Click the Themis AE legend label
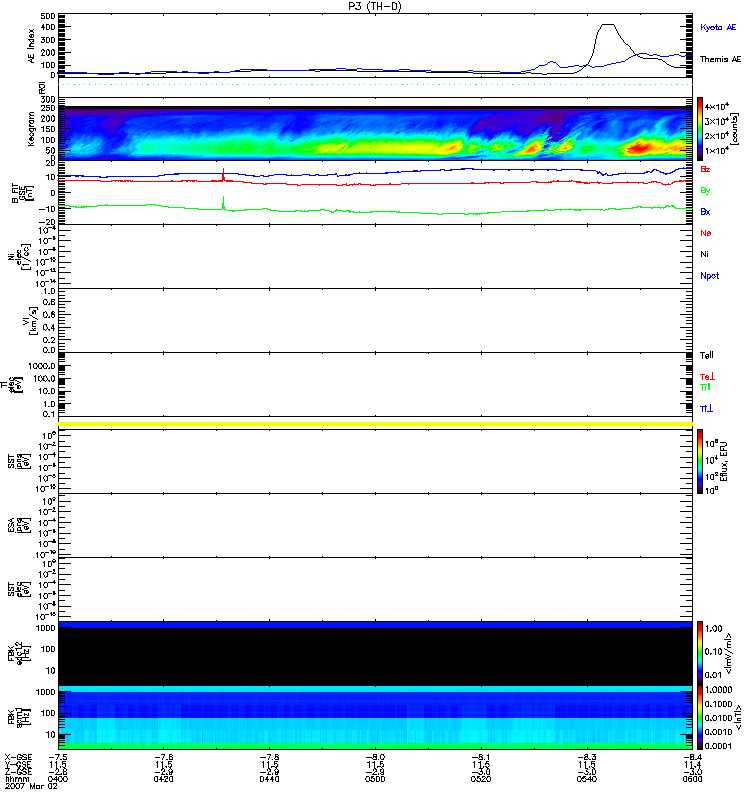The height and width of the screenshot is (800, 750). point(720,59)
